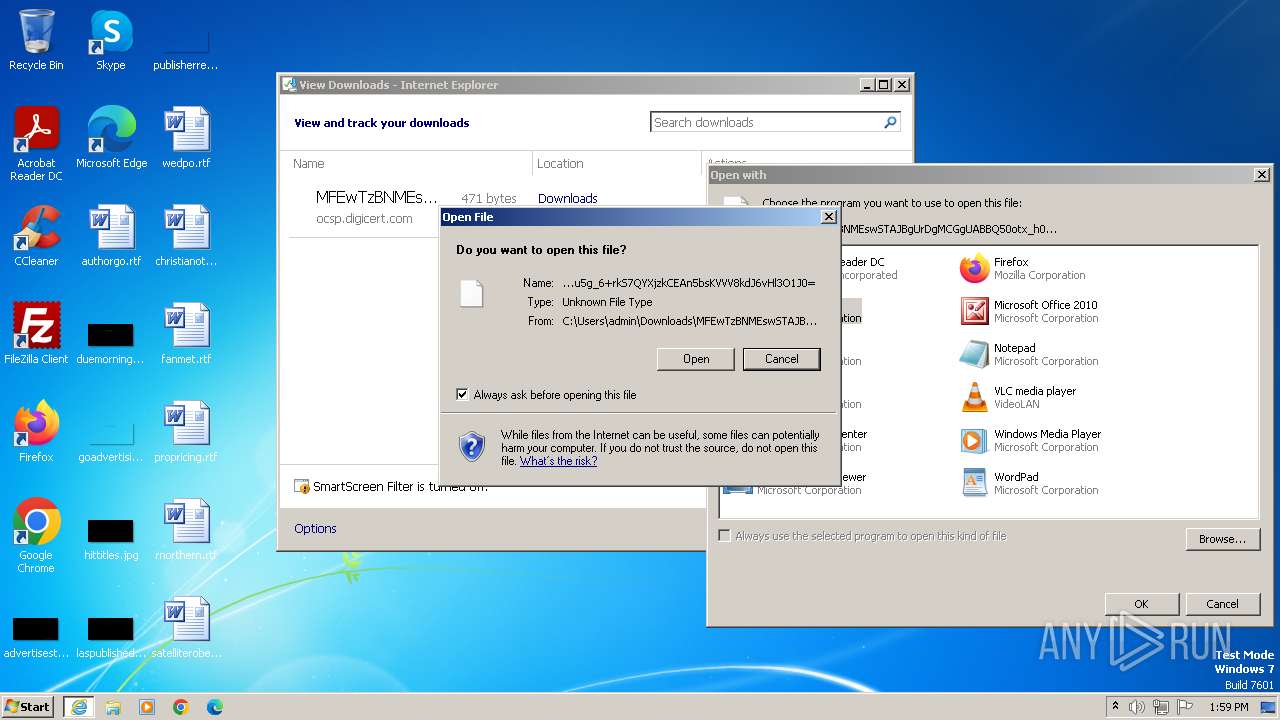Image resolution: width=1280 pixels, height=720 pixels.
Task: Open wedpo.rtf document icon
Action: pos(186,138)
